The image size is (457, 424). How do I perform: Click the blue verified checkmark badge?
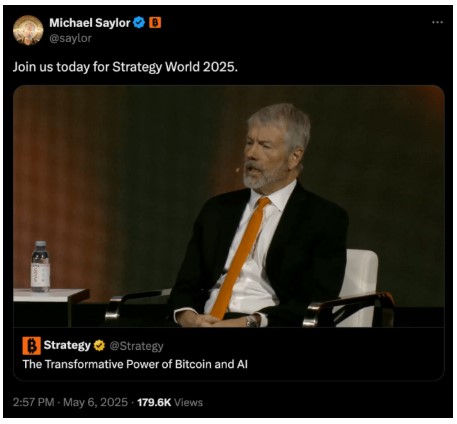click(x=139, y=23)
